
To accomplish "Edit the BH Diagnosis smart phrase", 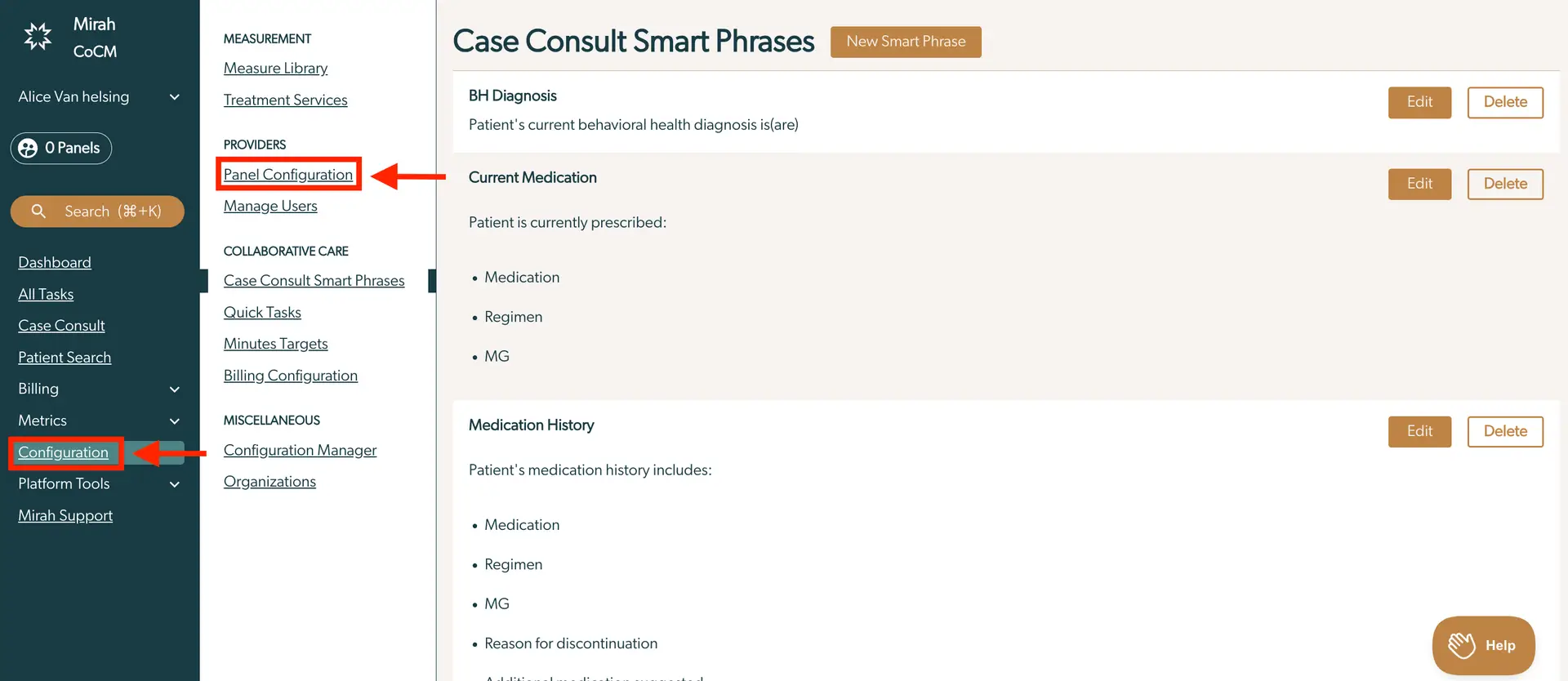I will click(1419, 102).
